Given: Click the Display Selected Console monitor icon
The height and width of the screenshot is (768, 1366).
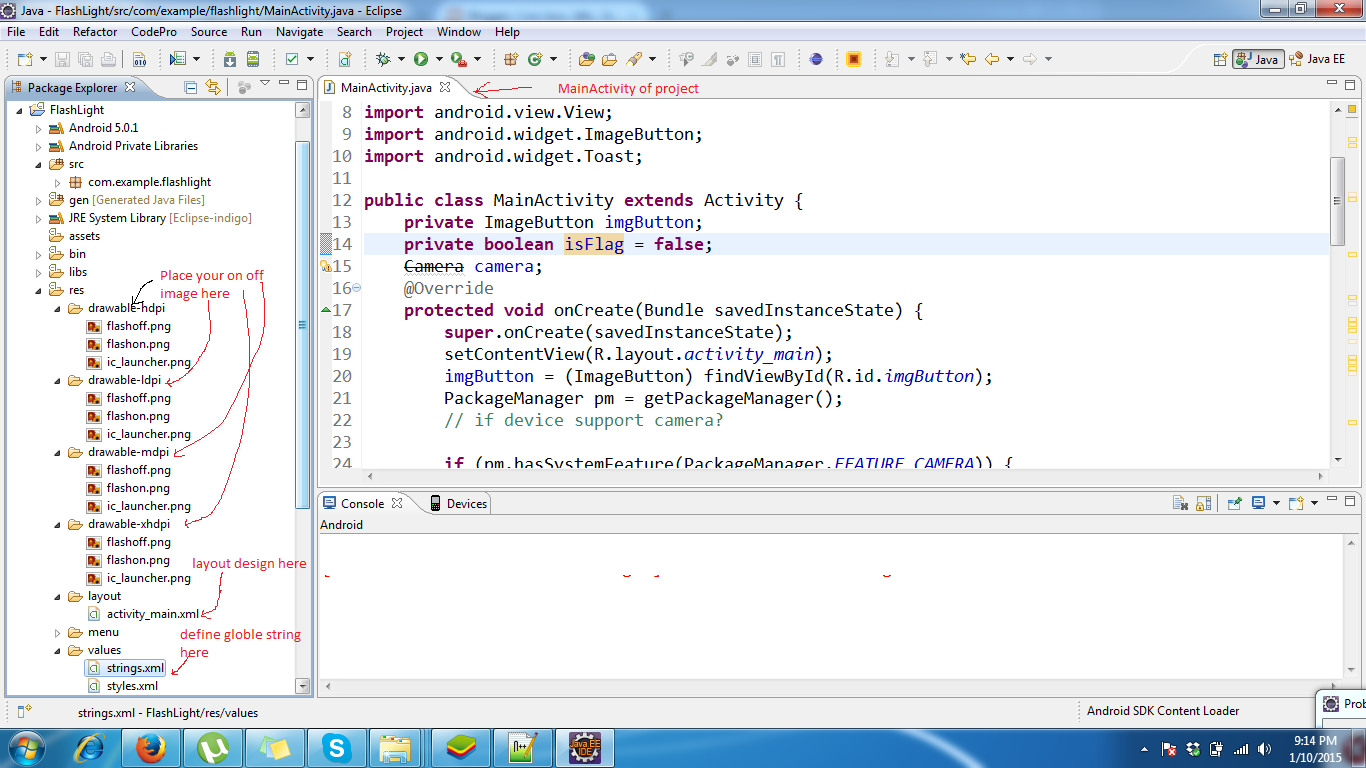Looking at the screenshot, I should 1259,503.
